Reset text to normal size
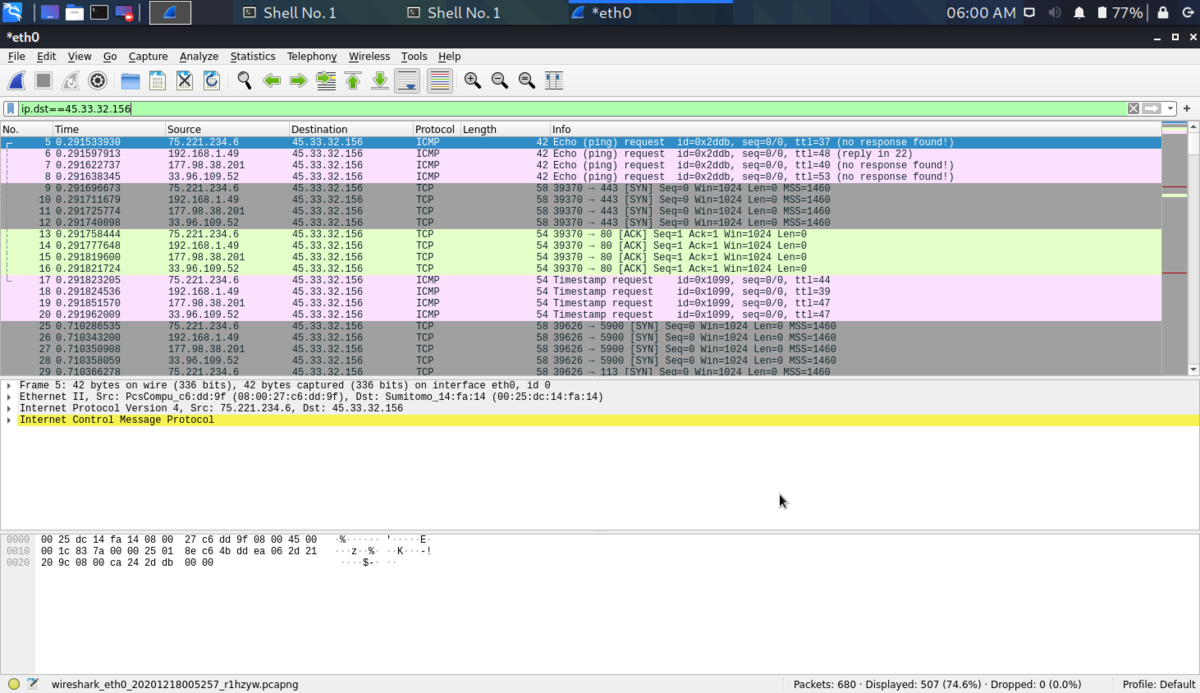The image size is (1200, 693). coord(526,81)
